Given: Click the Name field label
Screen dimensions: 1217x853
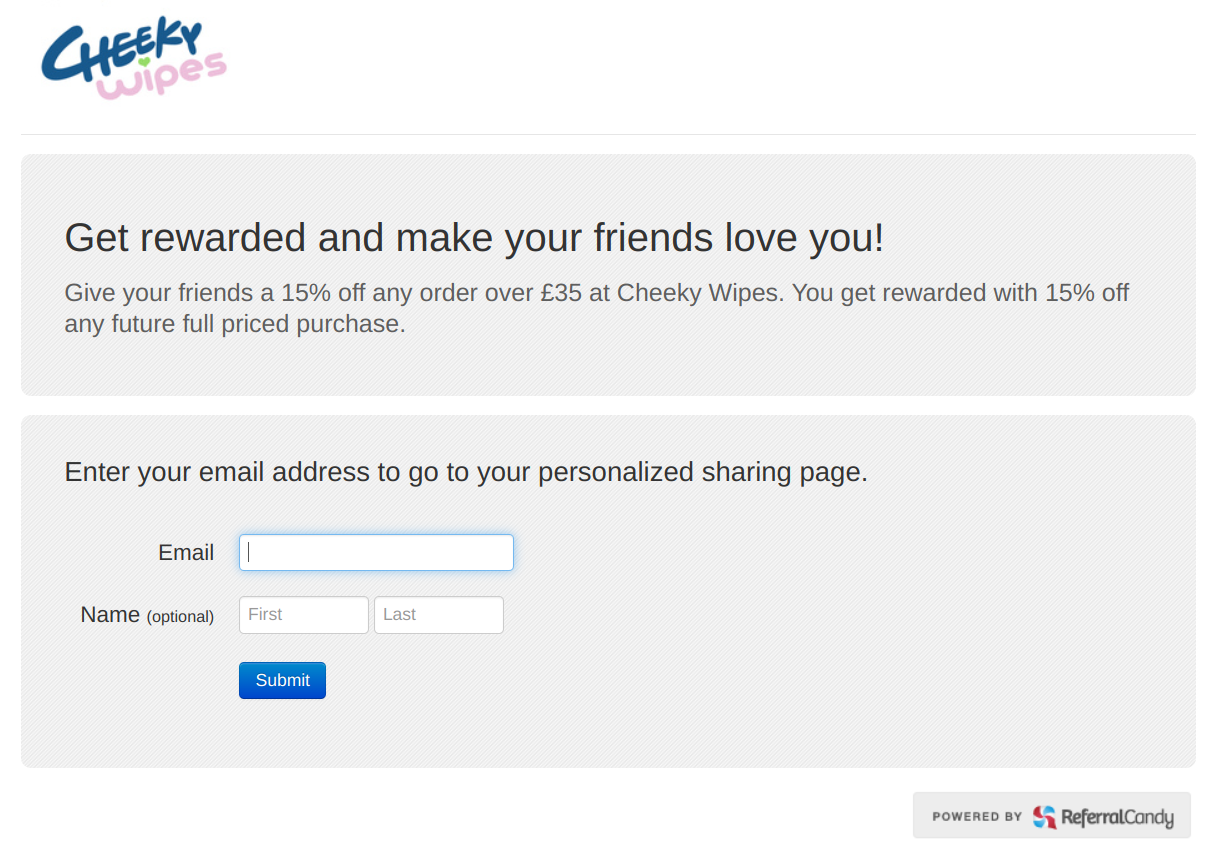Looking at the screenshot, I should 110,615.
